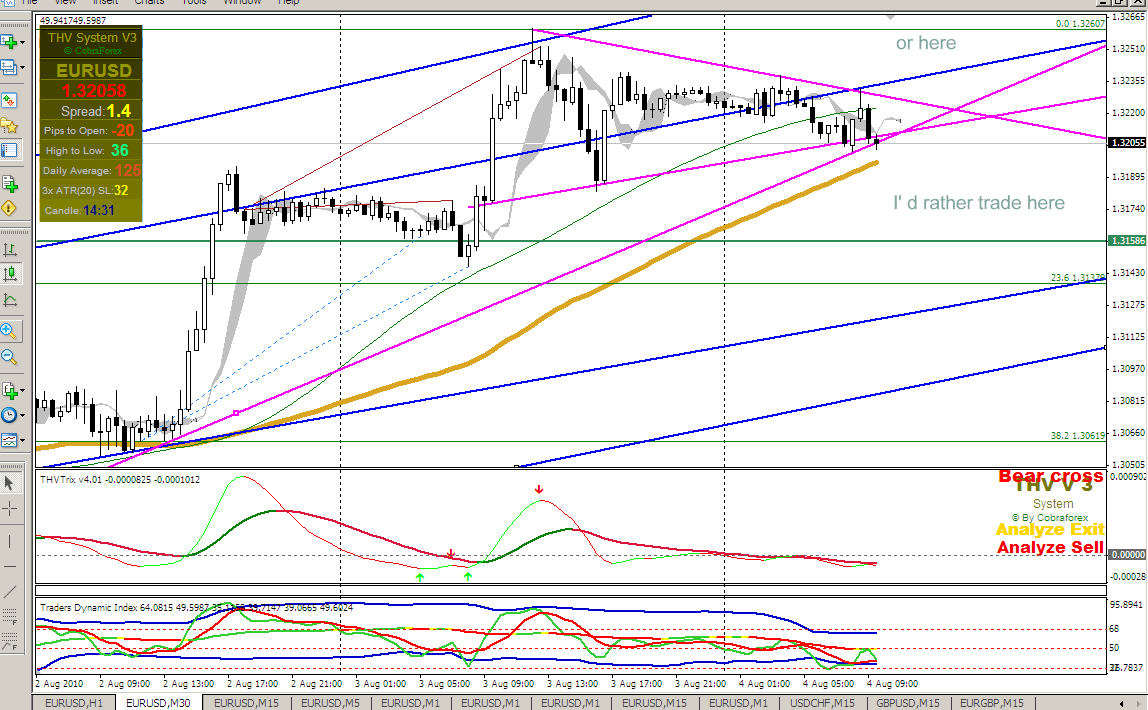Select the candlestick chart style icon
This screenshot has height=710, width=1148.
[x=10, y=274]
